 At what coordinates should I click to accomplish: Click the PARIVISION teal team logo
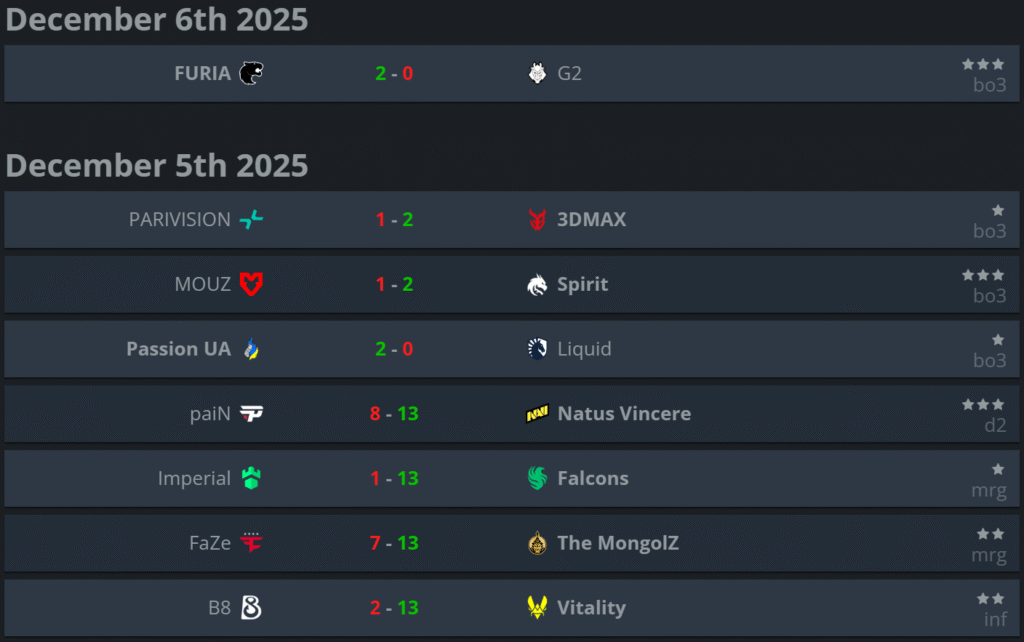pyautogui.click(x=251, y=219)
